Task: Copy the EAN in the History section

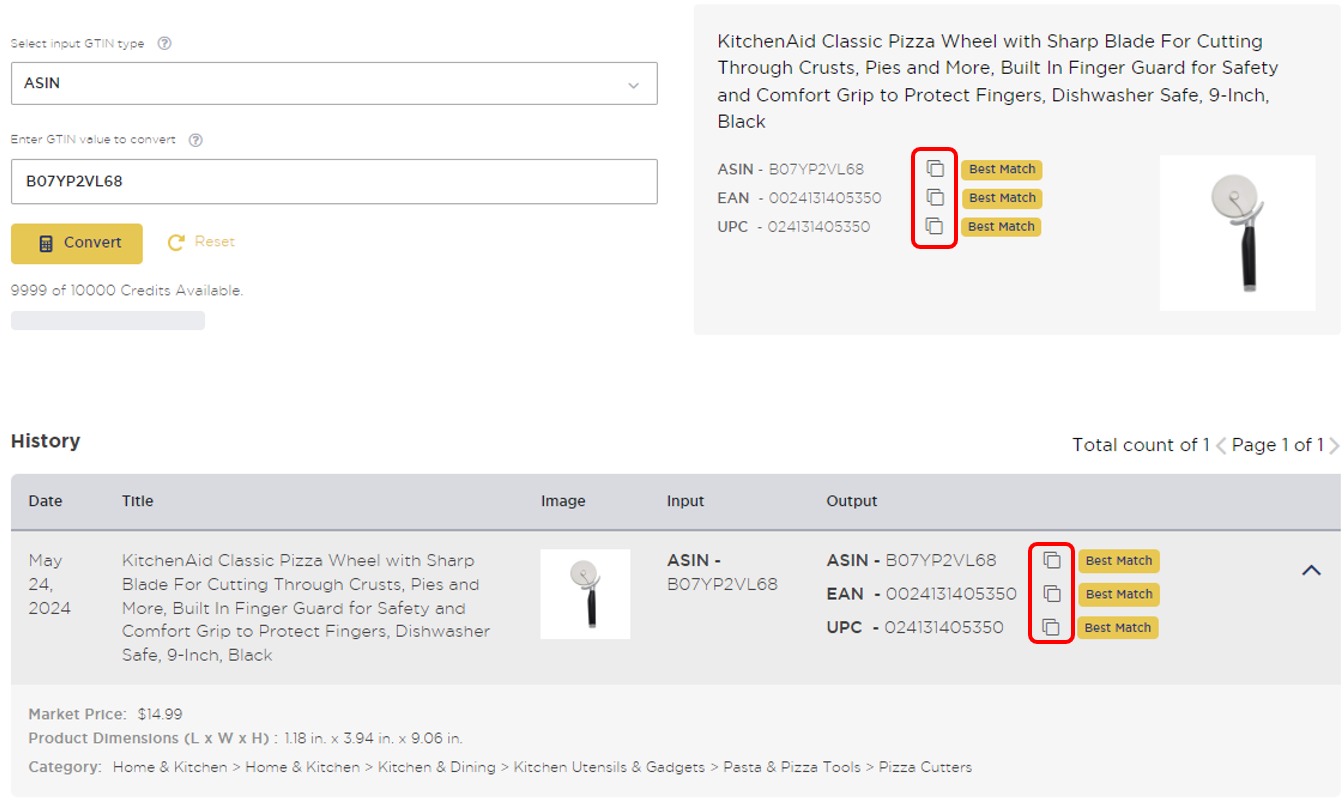Action: (1052, 594)
